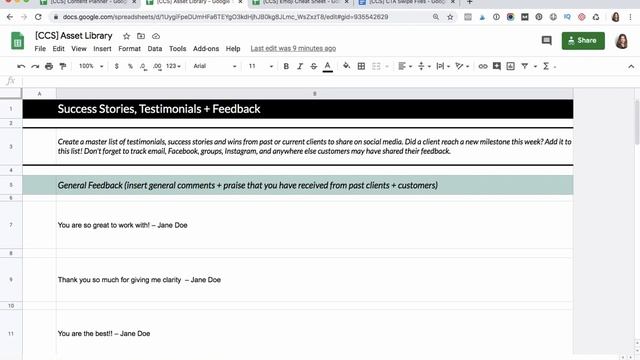
Task: Open comment history icon
Action: 547,40
